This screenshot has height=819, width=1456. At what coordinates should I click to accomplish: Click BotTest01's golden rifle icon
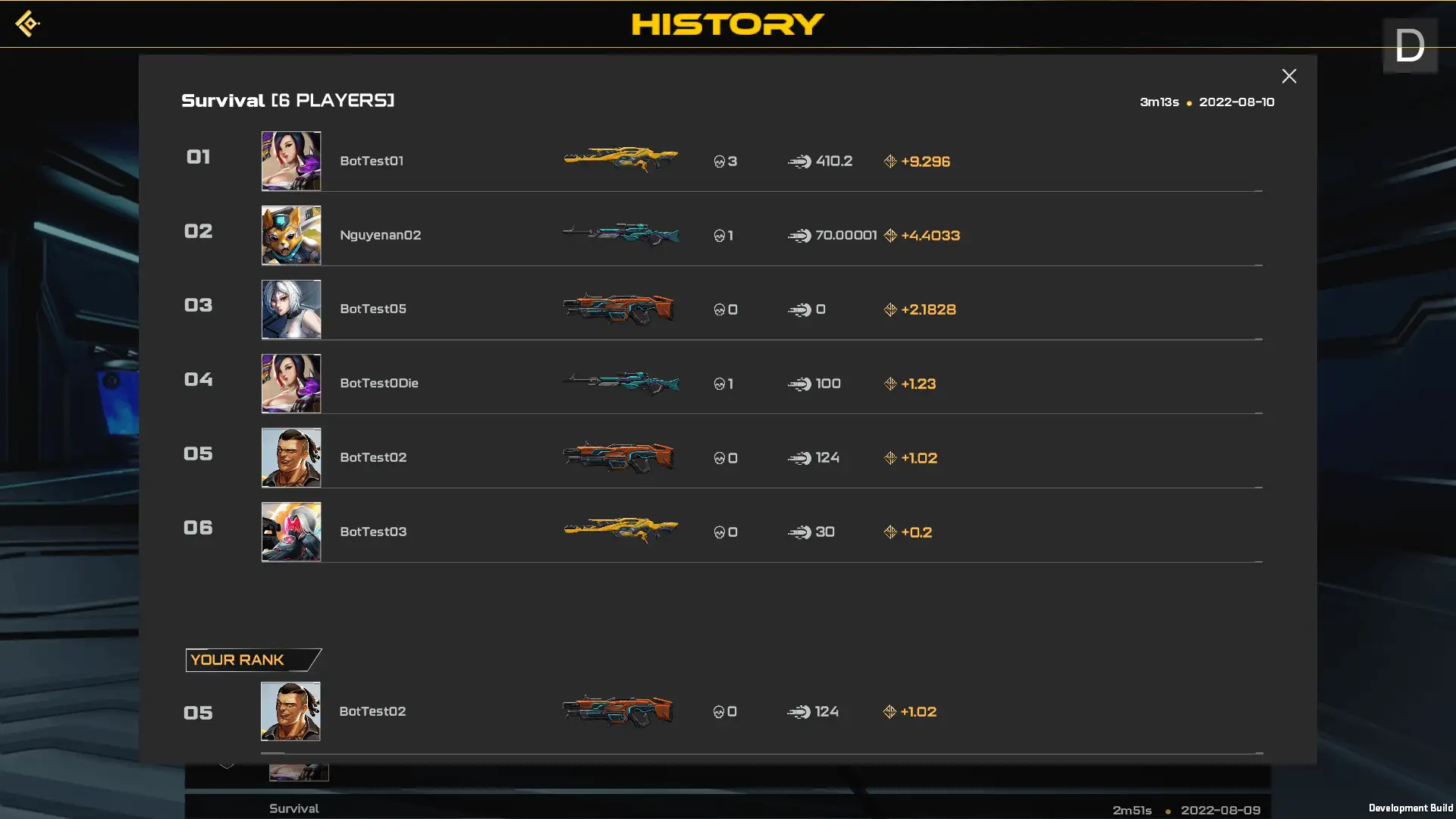[x=620, y=159]
